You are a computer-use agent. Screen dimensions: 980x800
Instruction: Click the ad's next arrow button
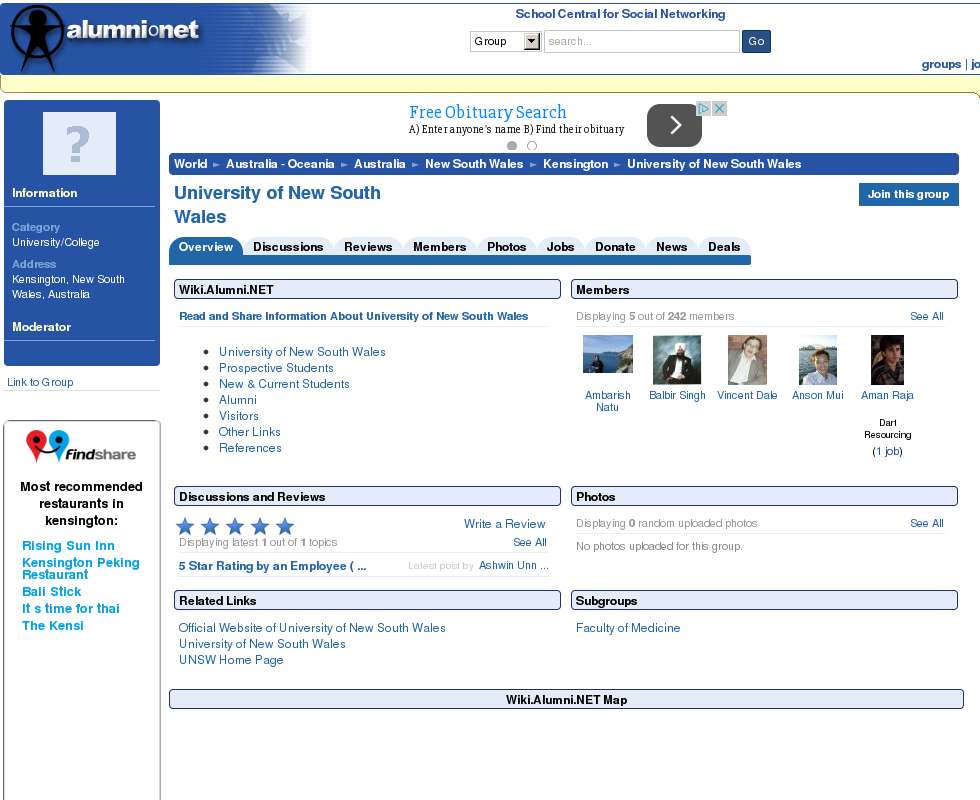coord(674,125)
